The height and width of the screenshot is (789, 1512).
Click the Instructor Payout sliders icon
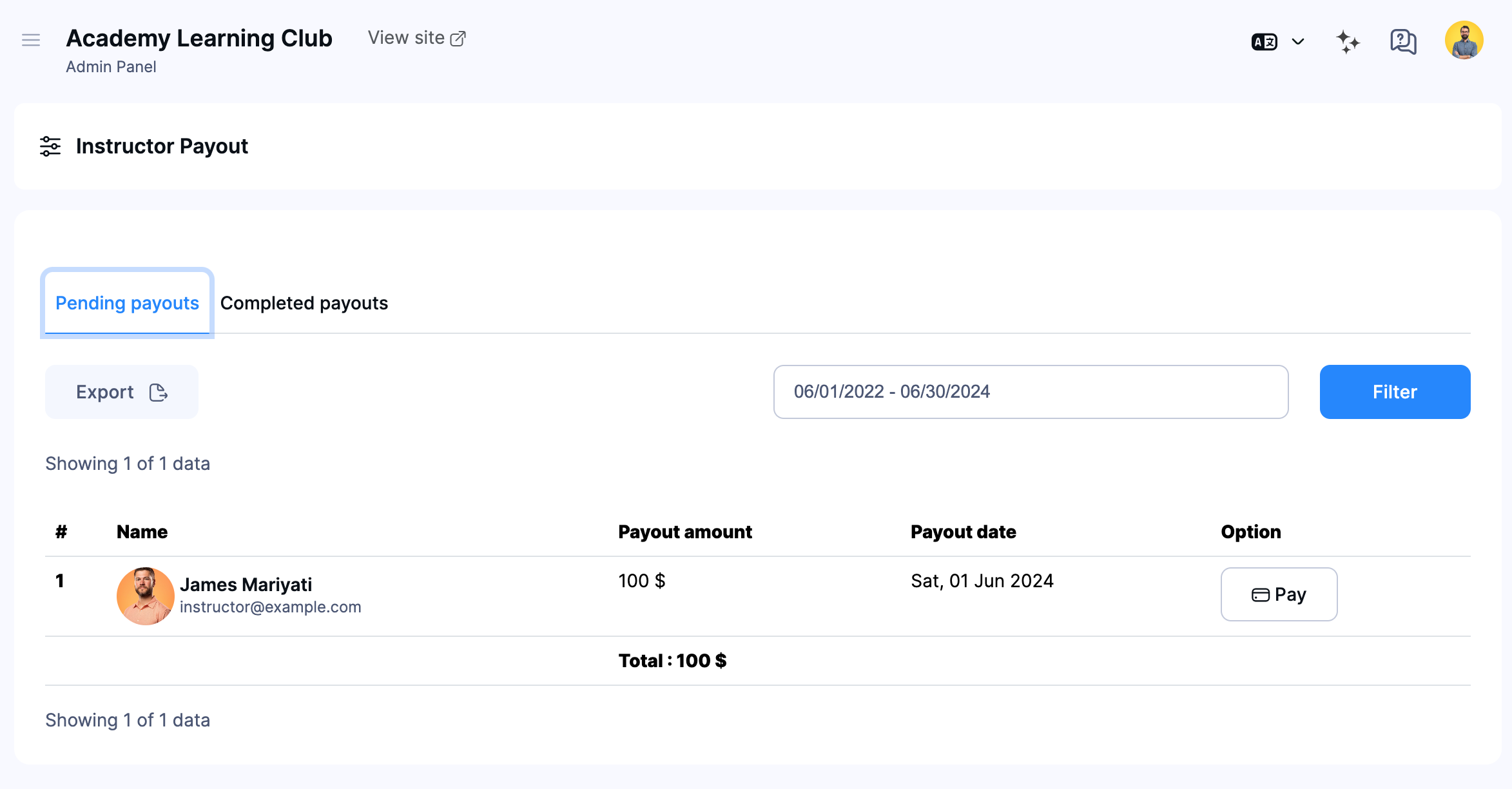click(x=50, y=146)
